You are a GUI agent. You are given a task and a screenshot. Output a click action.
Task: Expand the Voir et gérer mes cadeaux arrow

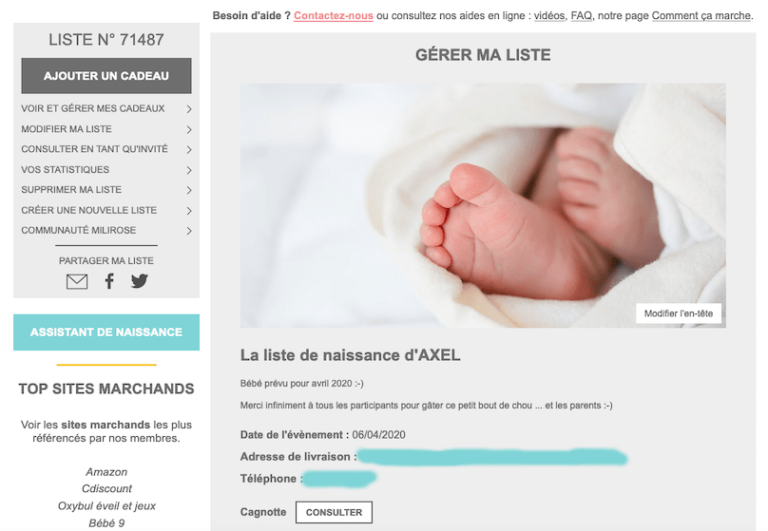coord(189,109)
